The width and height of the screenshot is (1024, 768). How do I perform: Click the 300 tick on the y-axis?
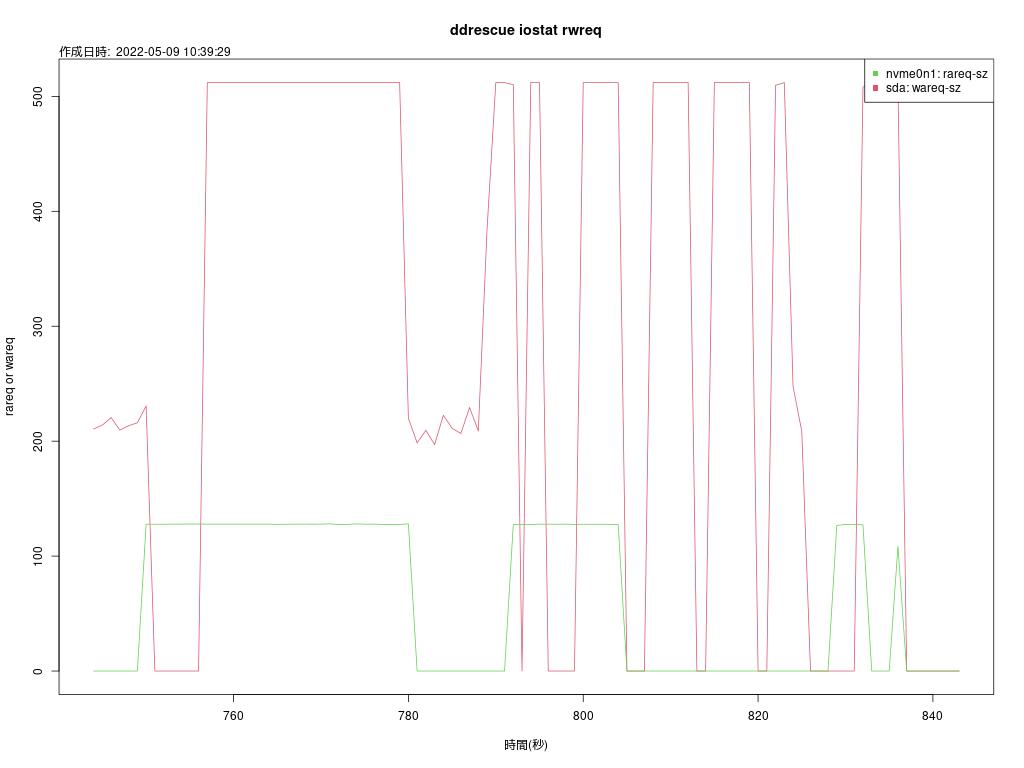coord(37,326)
